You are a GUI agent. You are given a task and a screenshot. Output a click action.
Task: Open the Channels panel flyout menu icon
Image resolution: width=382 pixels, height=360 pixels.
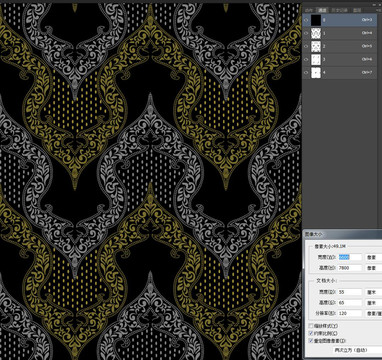coord(378,10)
